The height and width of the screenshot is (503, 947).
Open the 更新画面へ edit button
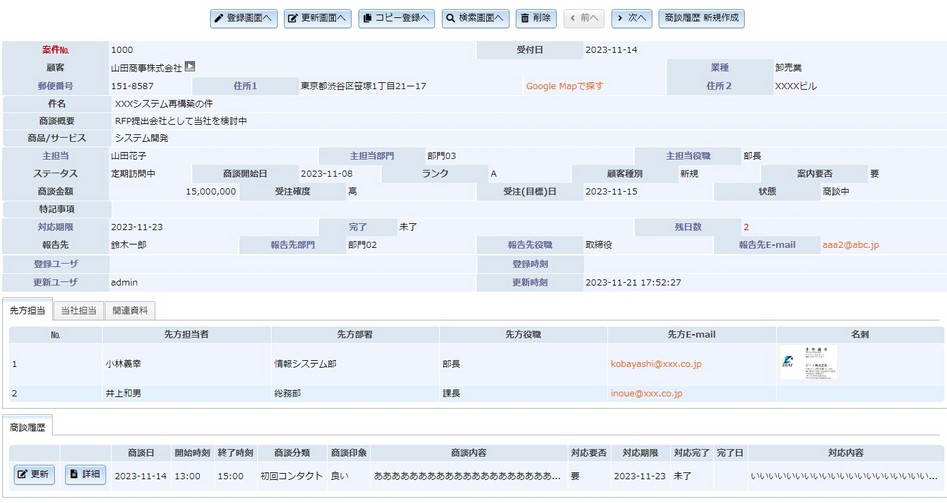coord(318,18)
